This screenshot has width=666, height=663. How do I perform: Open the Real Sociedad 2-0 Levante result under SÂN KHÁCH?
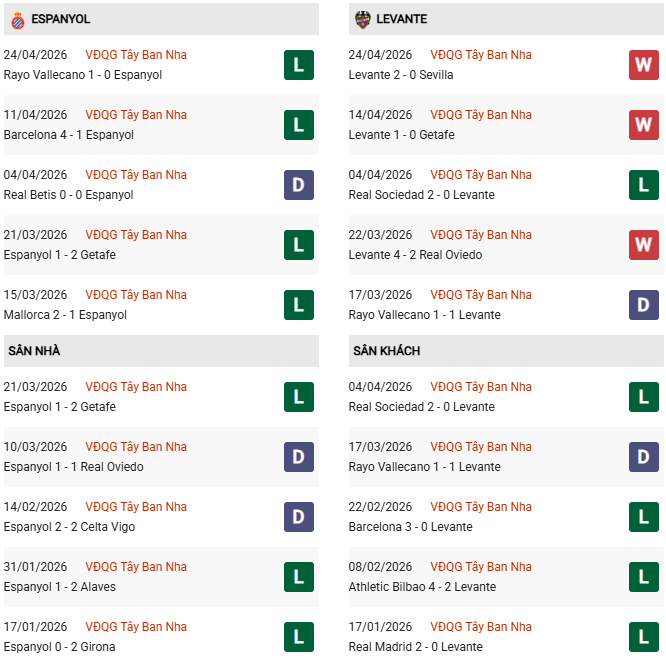tap(421, 407)
